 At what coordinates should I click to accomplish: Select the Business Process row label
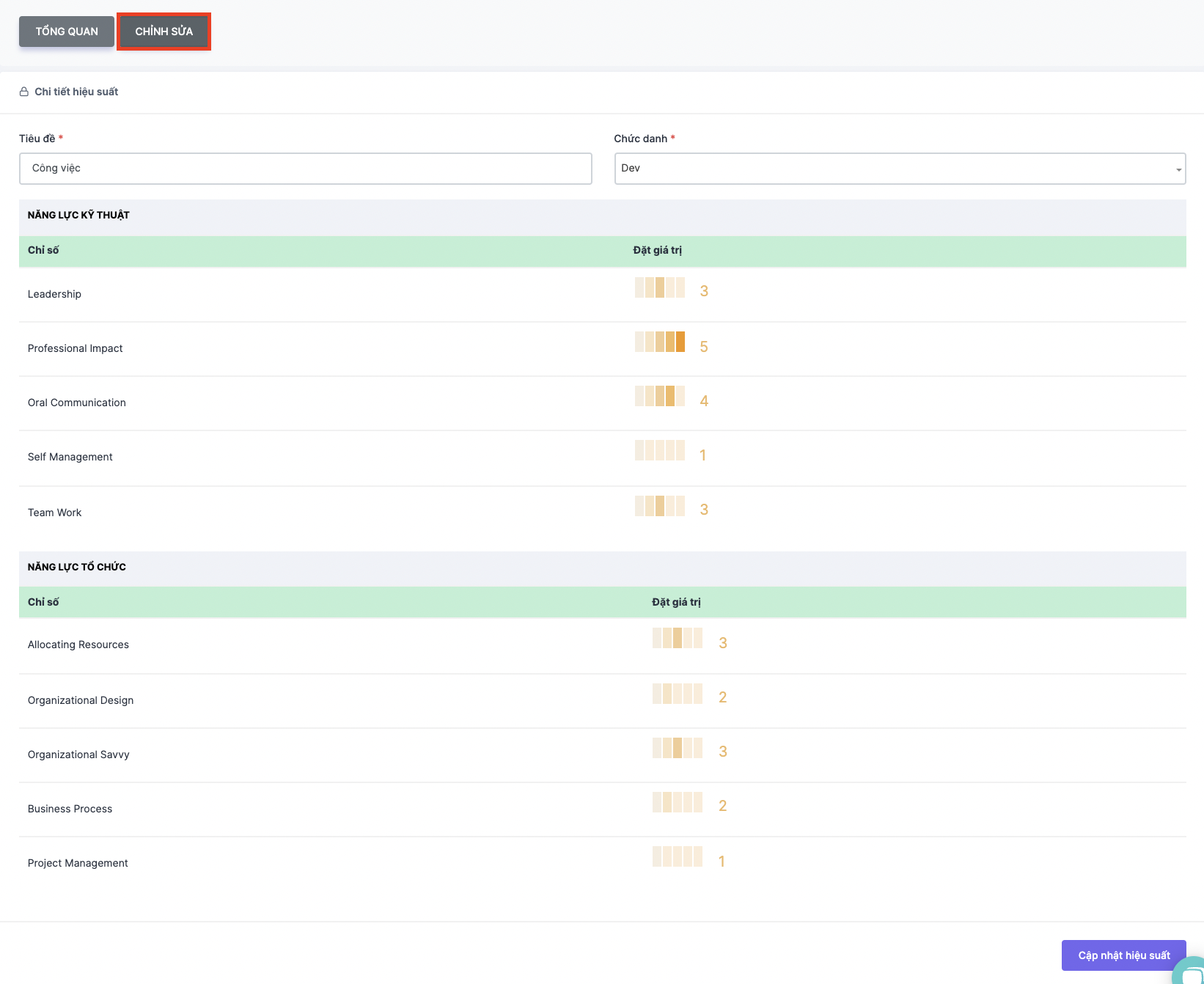(x=70, y=809)
